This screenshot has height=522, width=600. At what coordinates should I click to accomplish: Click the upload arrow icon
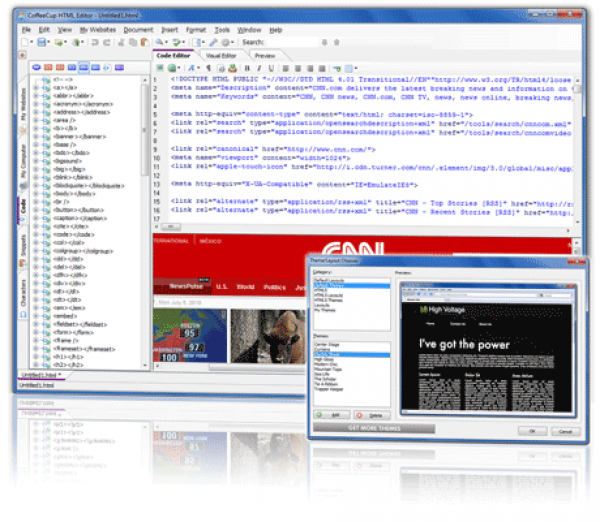pyautogui.click(x=76, y=42)
